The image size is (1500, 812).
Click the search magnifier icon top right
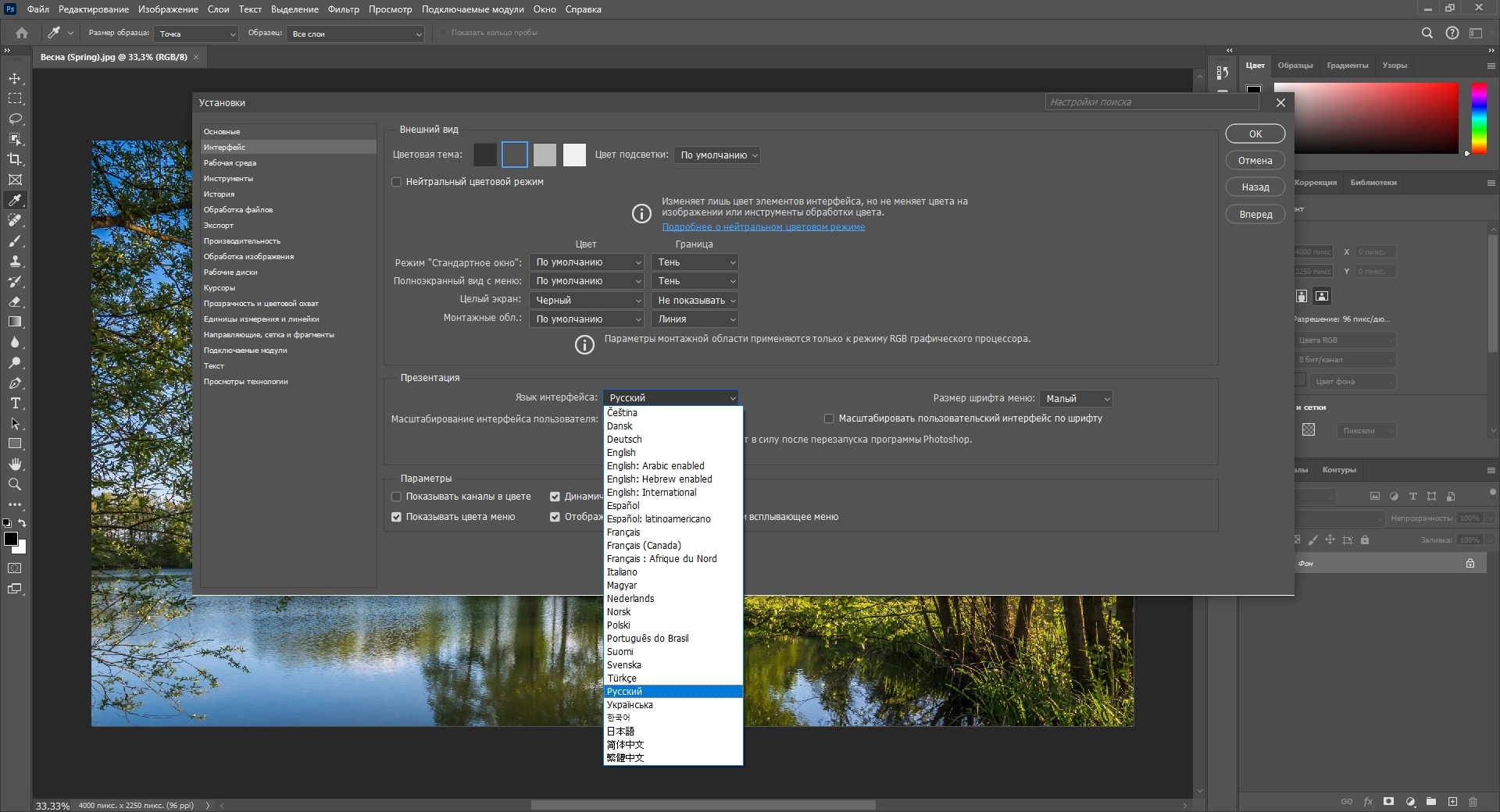pos(1427,33)
